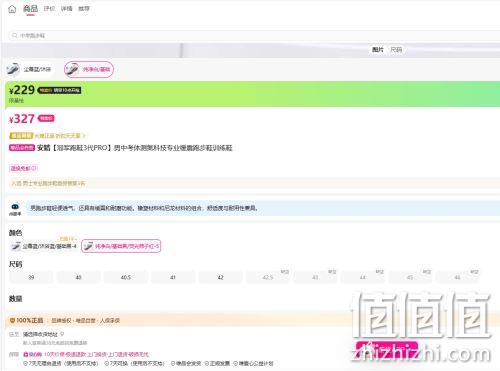Click the 100%正品 shield icon
Viewport: 500px width, 371px height.
click(x=12, y=320)
